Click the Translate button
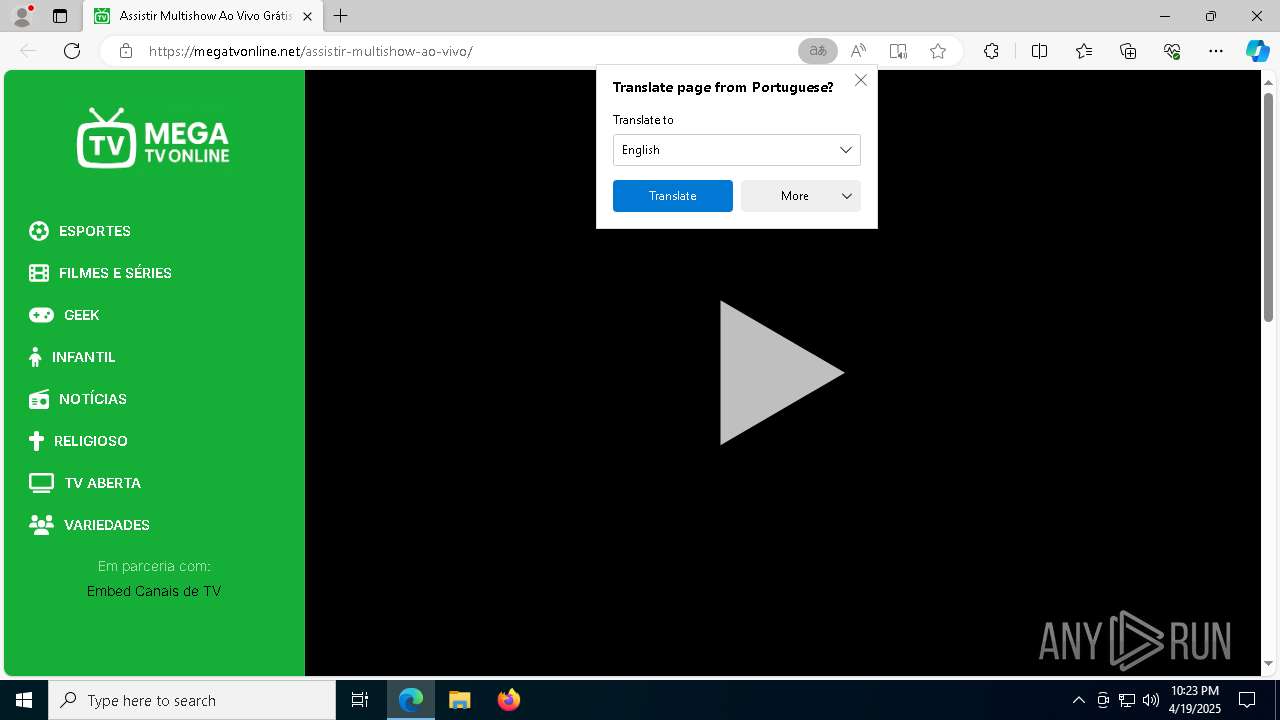Viewport: 1280px width, 720px height. click(673, 196)
